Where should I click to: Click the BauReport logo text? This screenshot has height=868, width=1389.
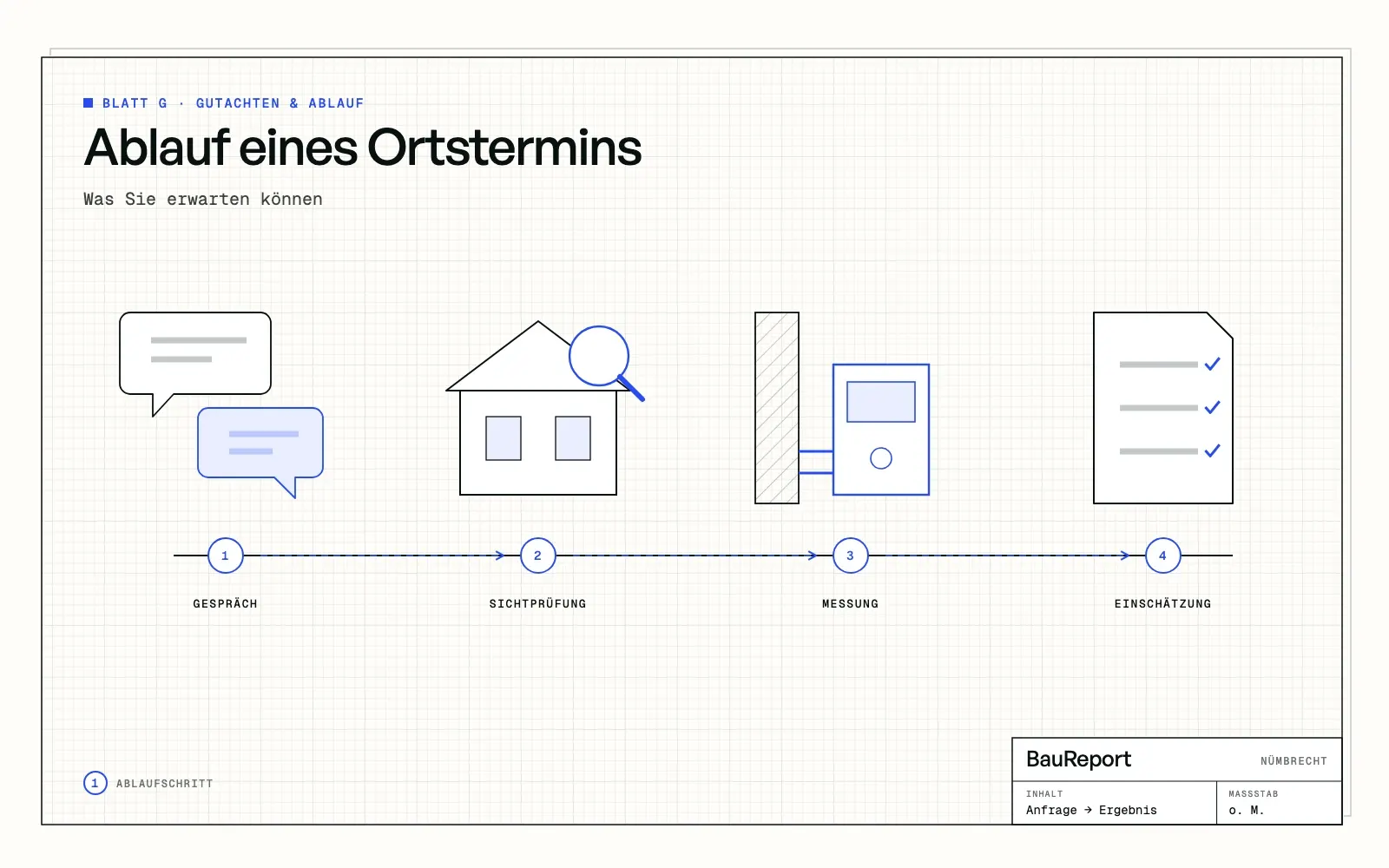[1079, 759]
